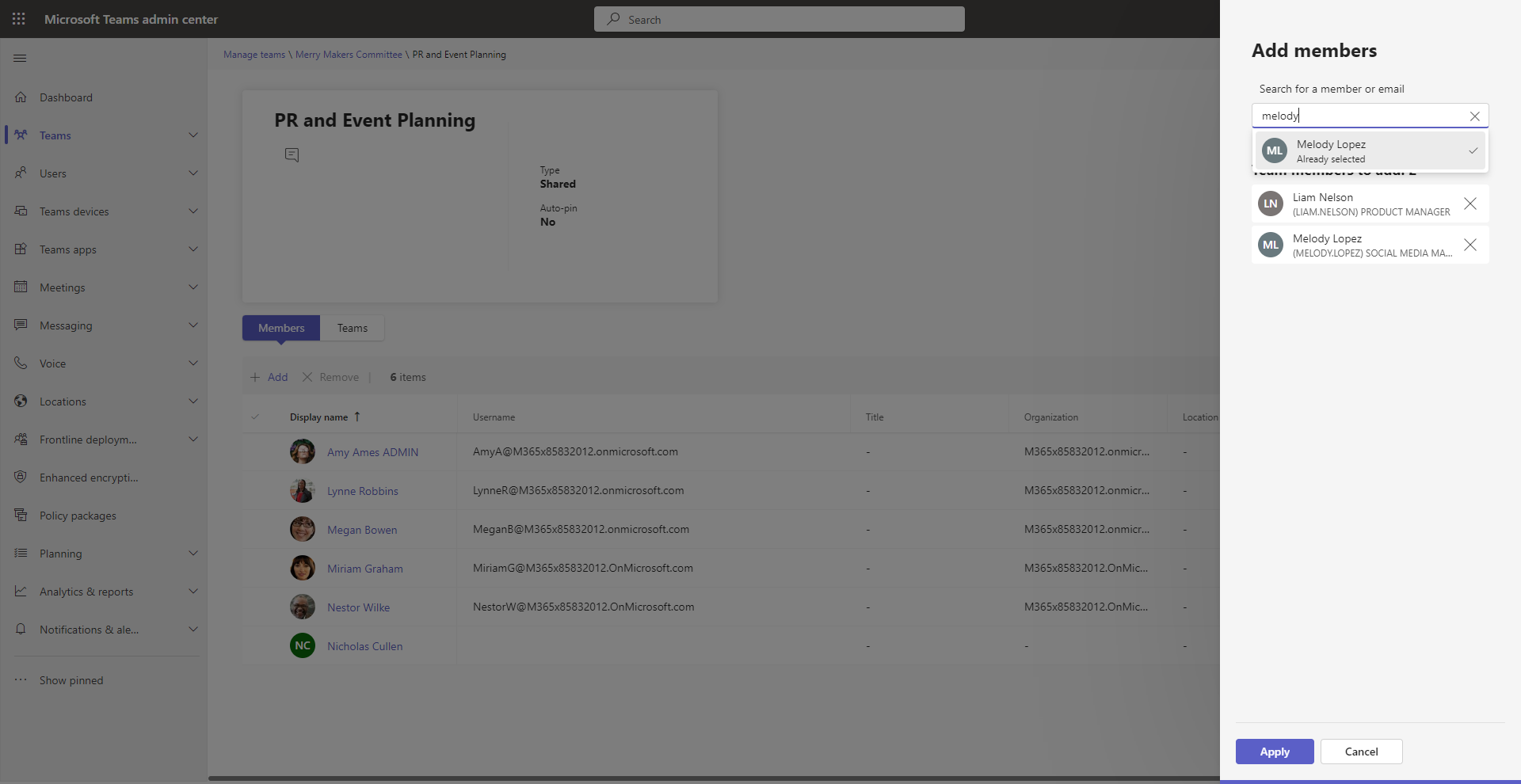Click the Notifications bell icon
Image resolution: width=1521 pixels, height=784 pixels.
coord(21,629)
